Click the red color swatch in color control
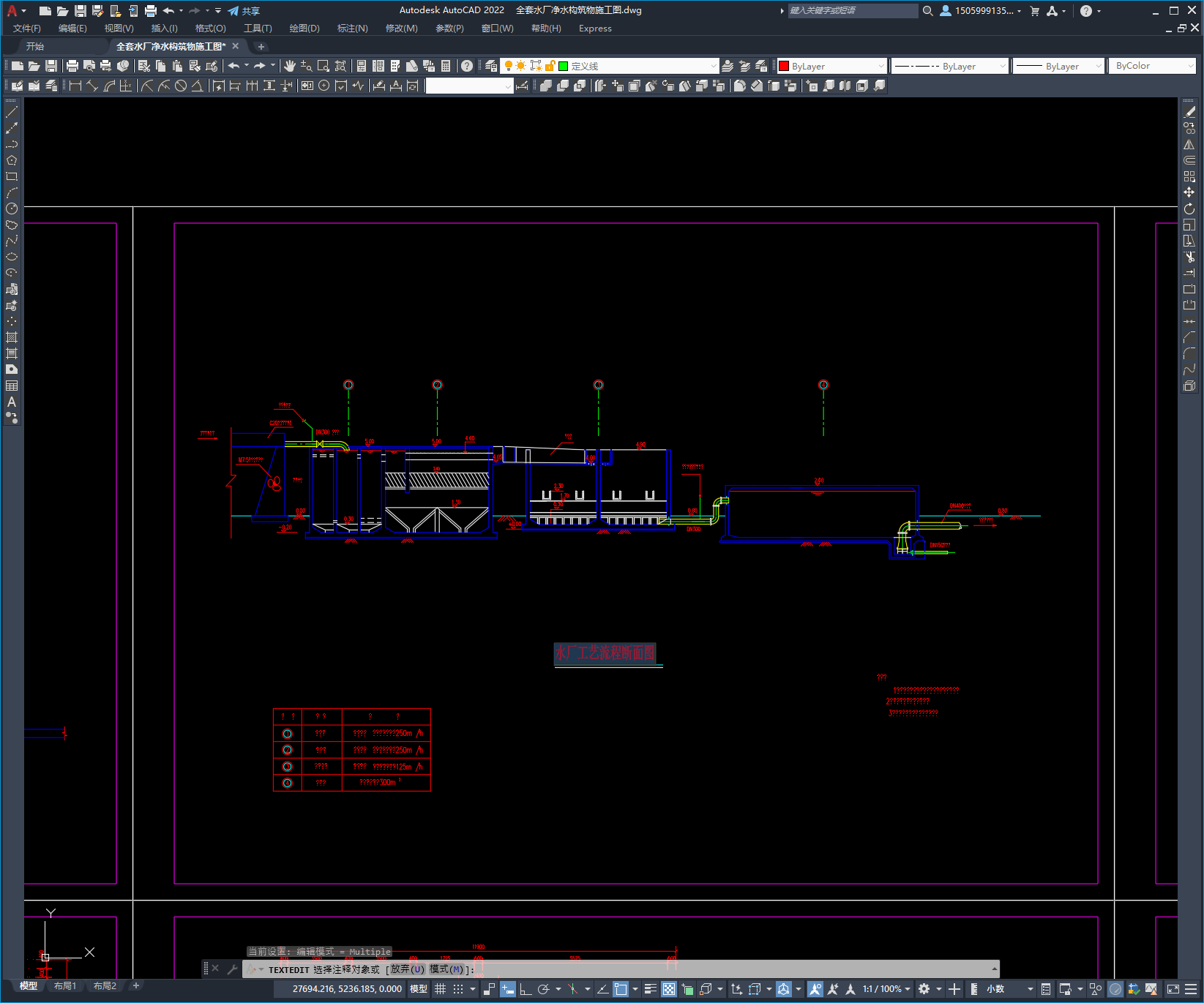The image size is (1204, 1003). pyautogui.click(x=784, y=66)
